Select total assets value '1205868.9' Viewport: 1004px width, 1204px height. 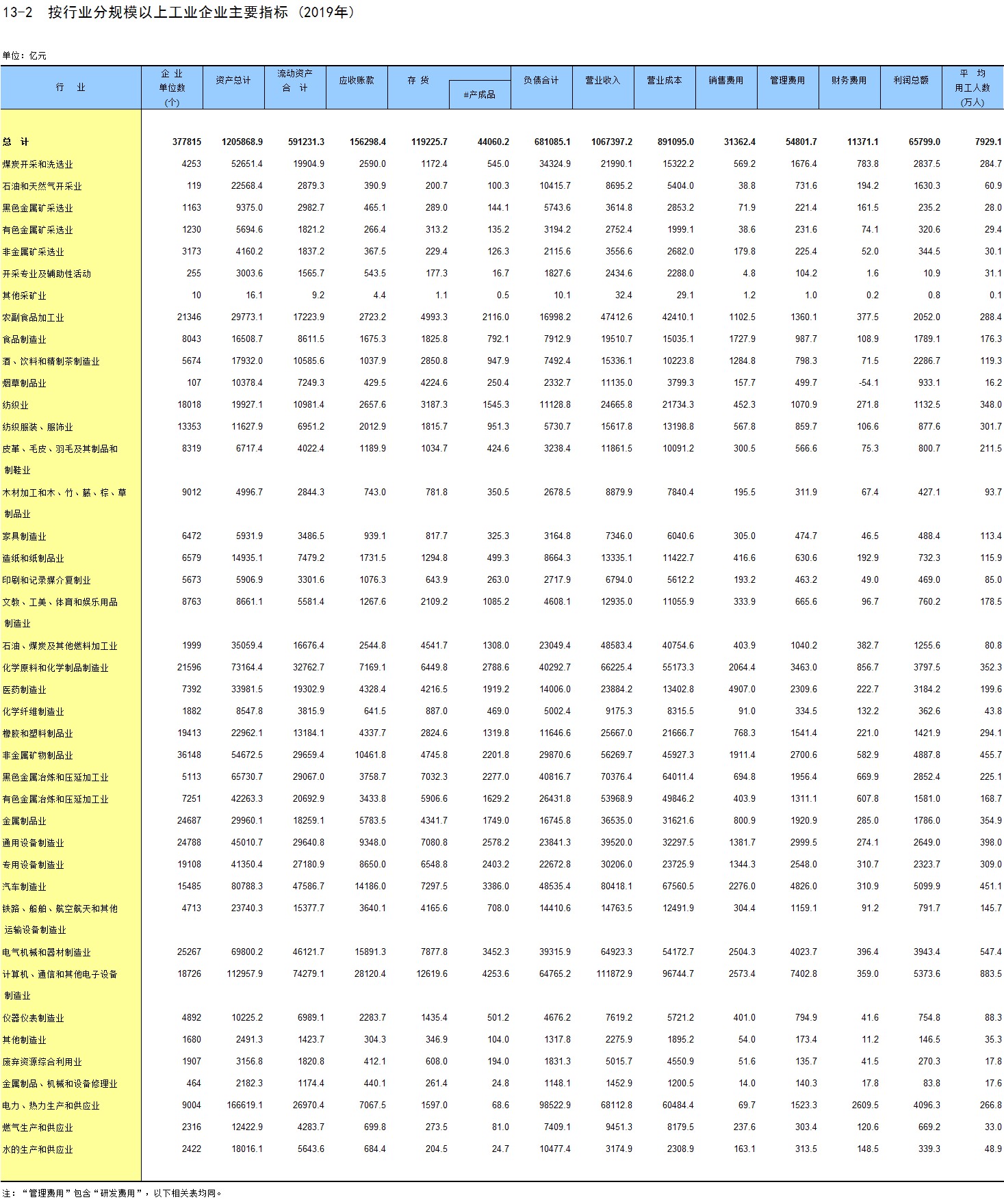click(242, 142)
